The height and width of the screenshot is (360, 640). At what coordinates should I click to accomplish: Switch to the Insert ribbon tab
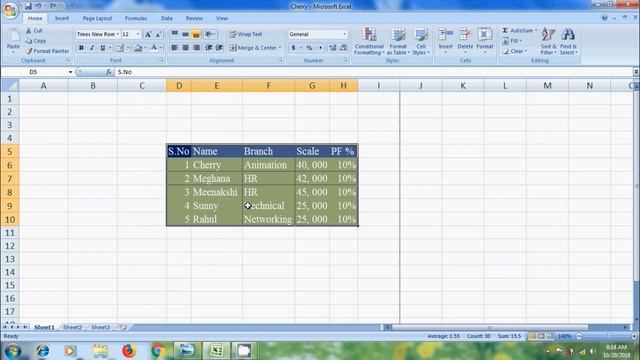point(62,18)
